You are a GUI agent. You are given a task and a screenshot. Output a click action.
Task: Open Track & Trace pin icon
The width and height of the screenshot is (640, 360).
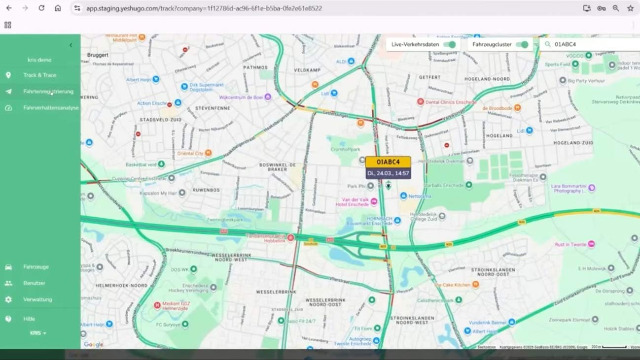point(8,75)
